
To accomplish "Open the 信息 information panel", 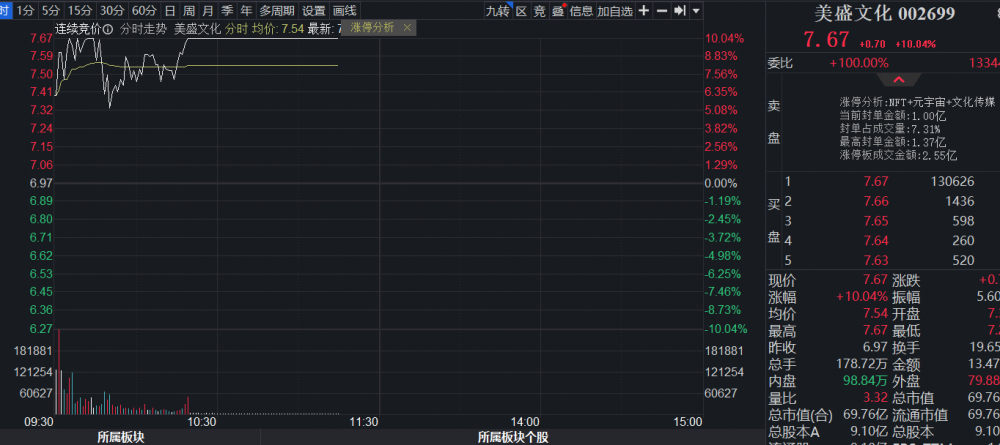I will [x=581, y=11].
